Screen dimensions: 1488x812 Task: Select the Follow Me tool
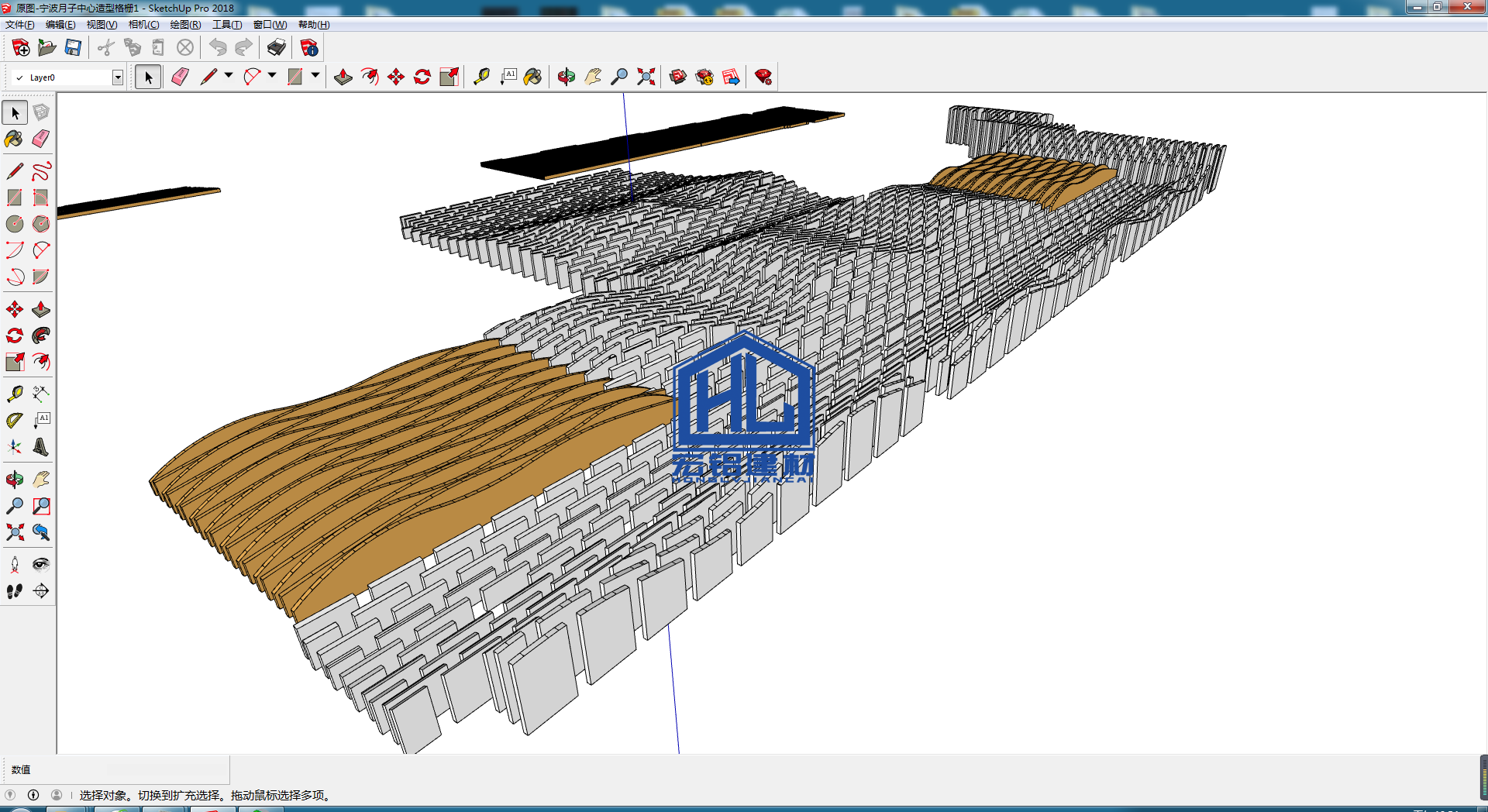[x=41, y=335]
